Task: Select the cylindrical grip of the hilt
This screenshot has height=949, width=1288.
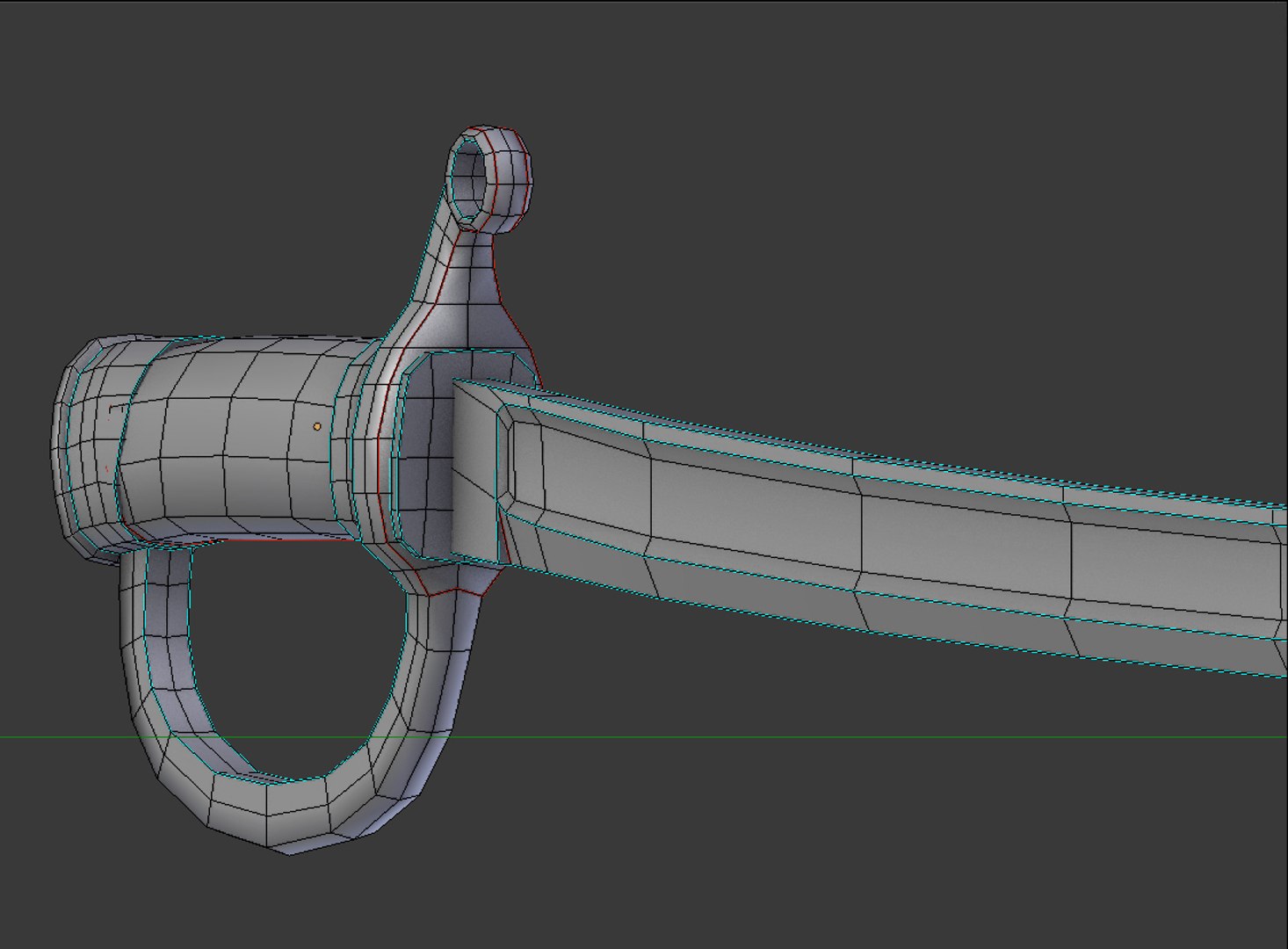Action: (237, 439)
